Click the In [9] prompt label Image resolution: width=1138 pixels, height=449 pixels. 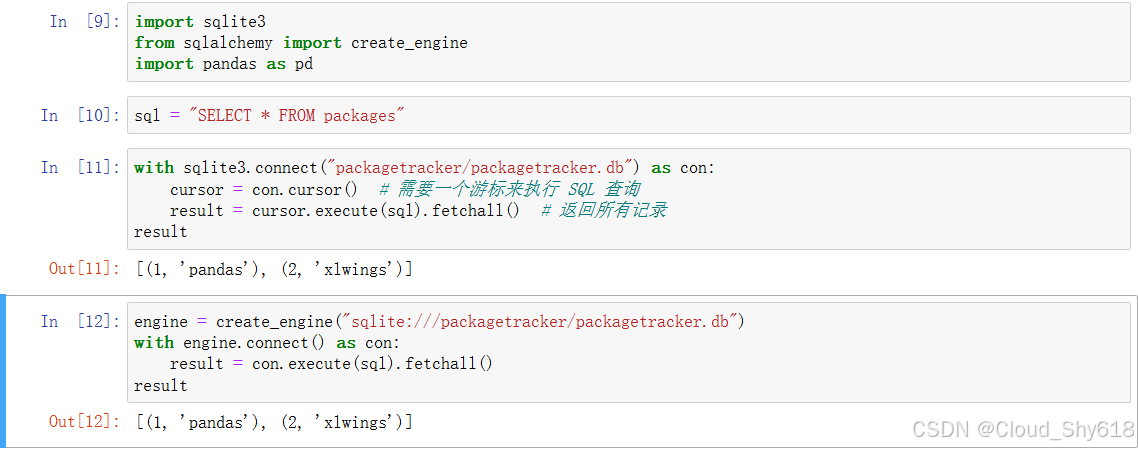(84, 22)
